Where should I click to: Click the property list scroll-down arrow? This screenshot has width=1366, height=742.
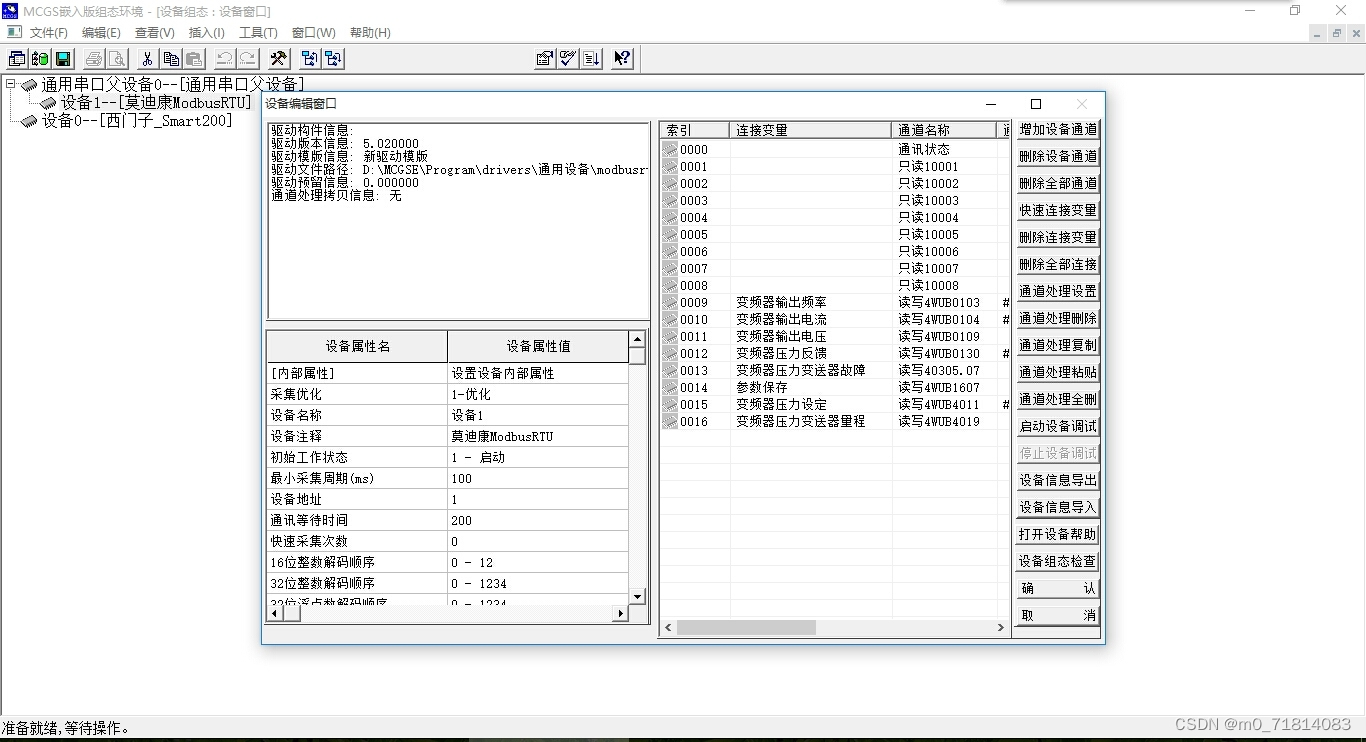pyautogui.click(x=637, y=596)
